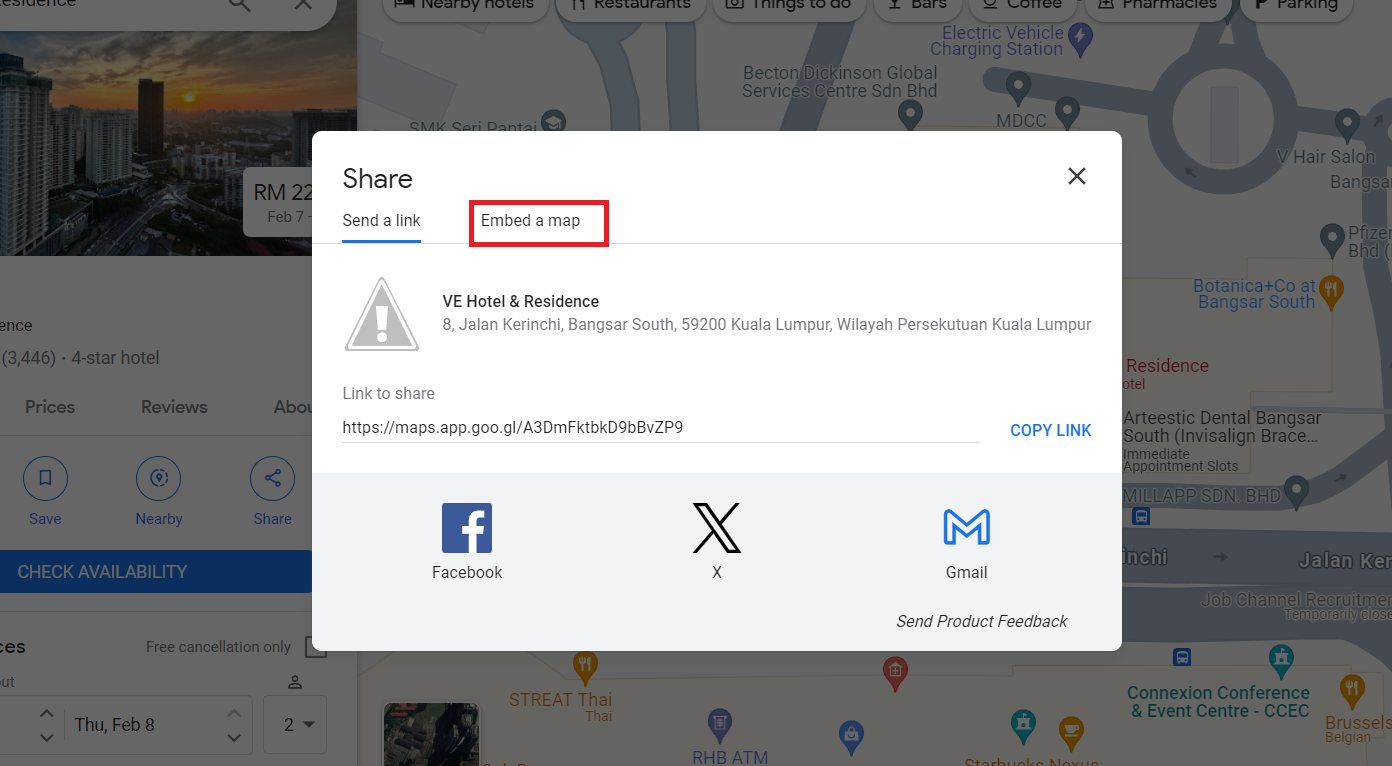
Task: Click the VE Hotel placeholder warning thumbnail
Action: (x=382, y=314)
